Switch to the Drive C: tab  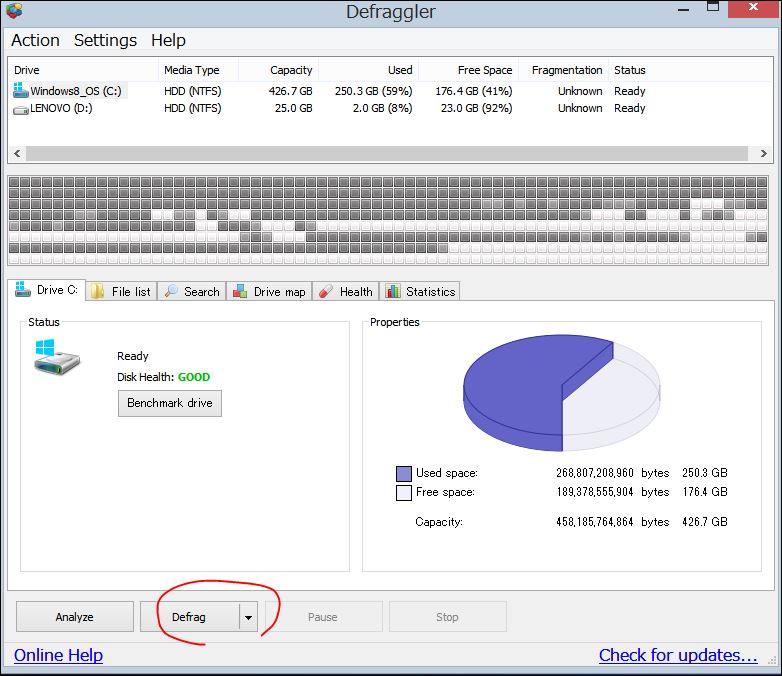pyautogui.click(x=47, y=290)
